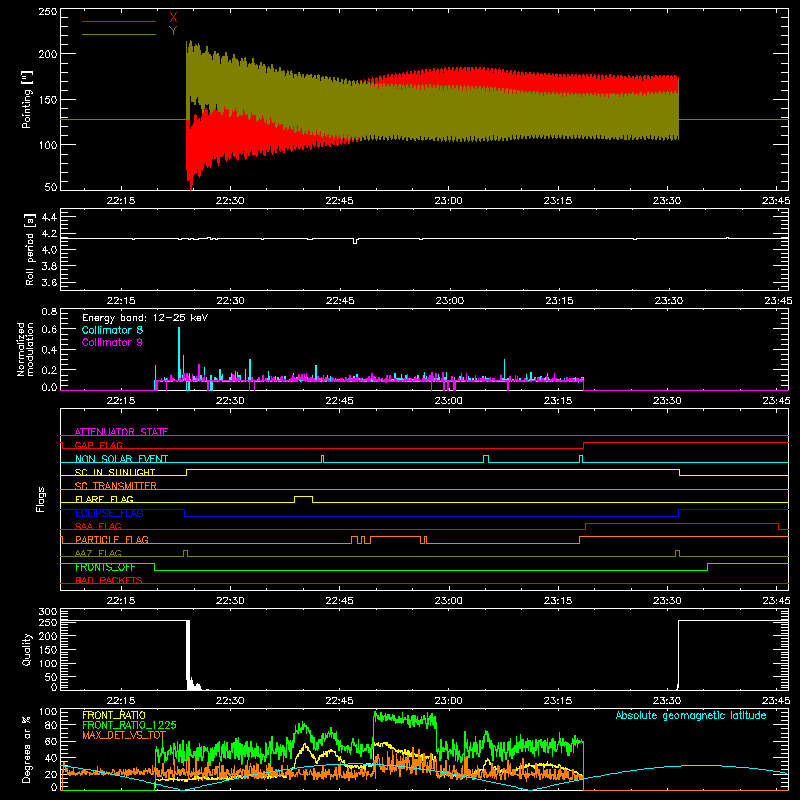Click the SC_TRANSMITTER flag label
Viewport: 800px width, 800px height.
tap(115, 485)
